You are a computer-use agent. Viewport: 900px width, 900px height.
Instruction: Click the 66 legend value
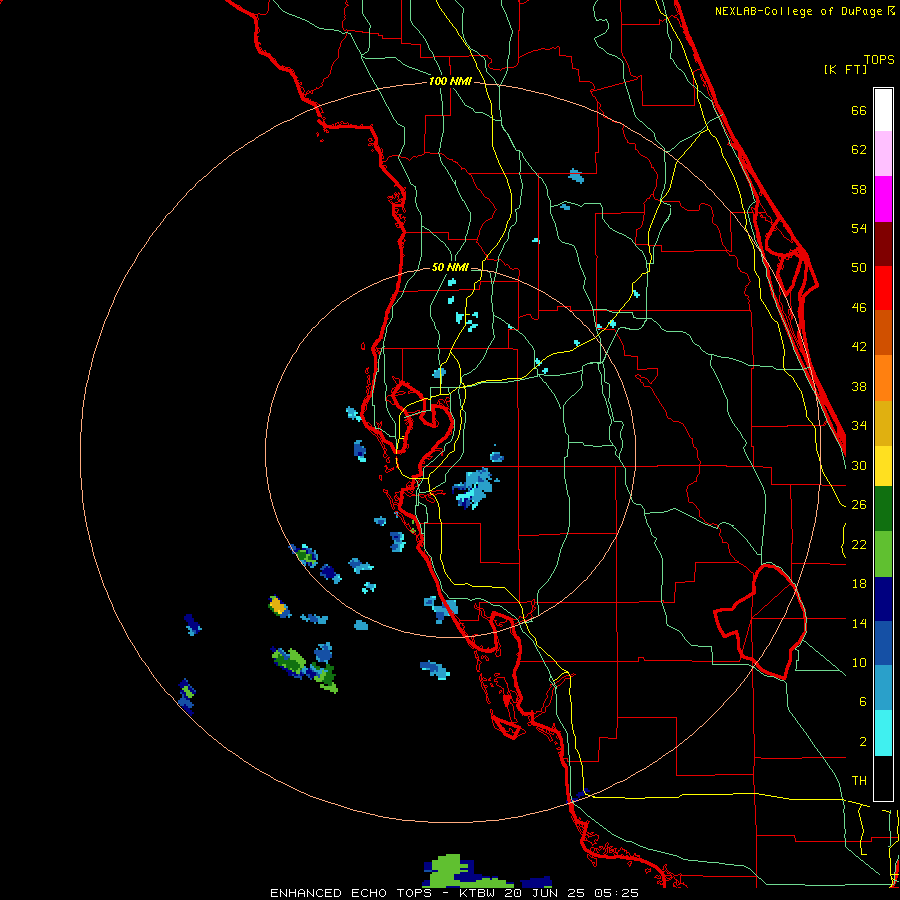click(859, 110)
